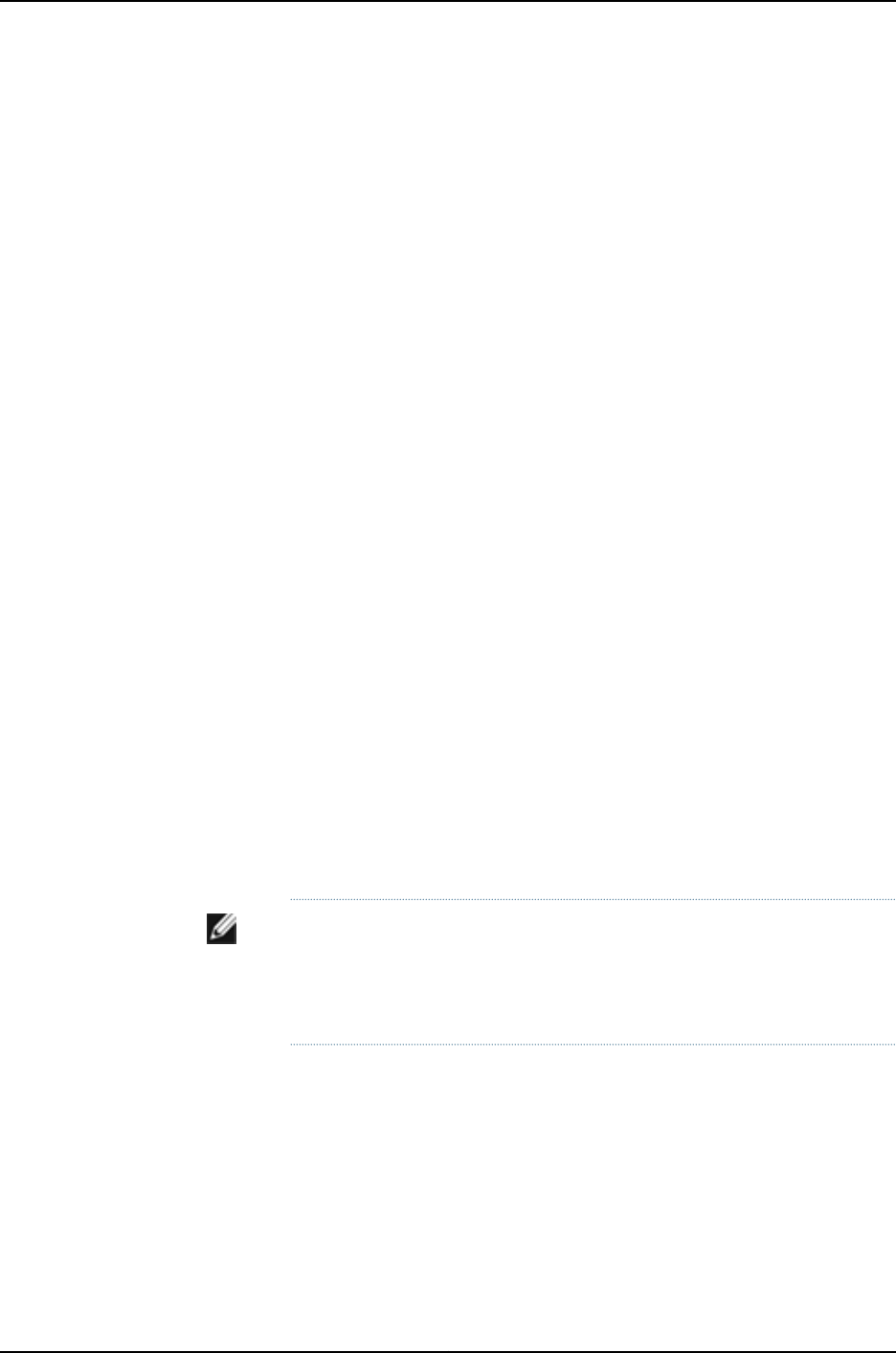Click the lower dotted note divider line
896x1353 pixels.
(592, 1044)
